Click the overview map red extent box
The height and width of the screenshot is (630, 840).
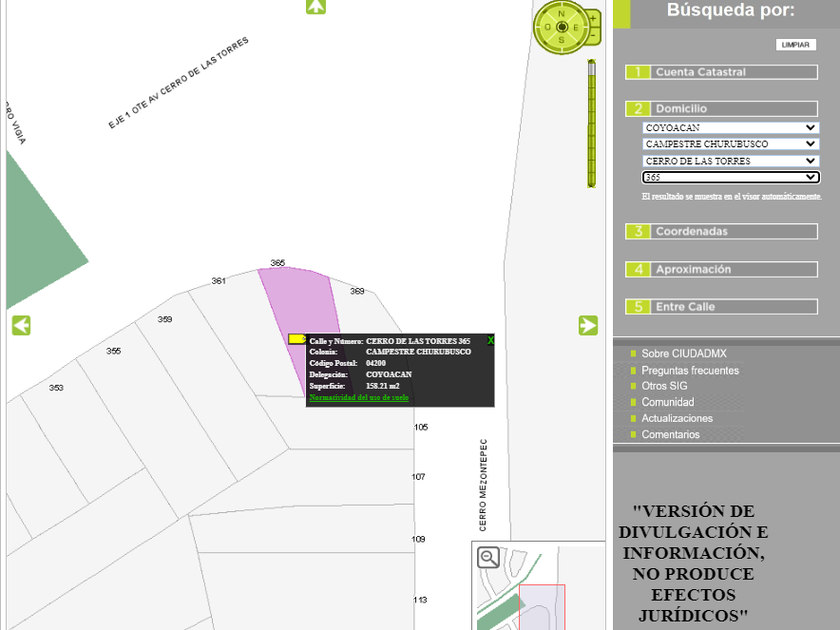542,607
